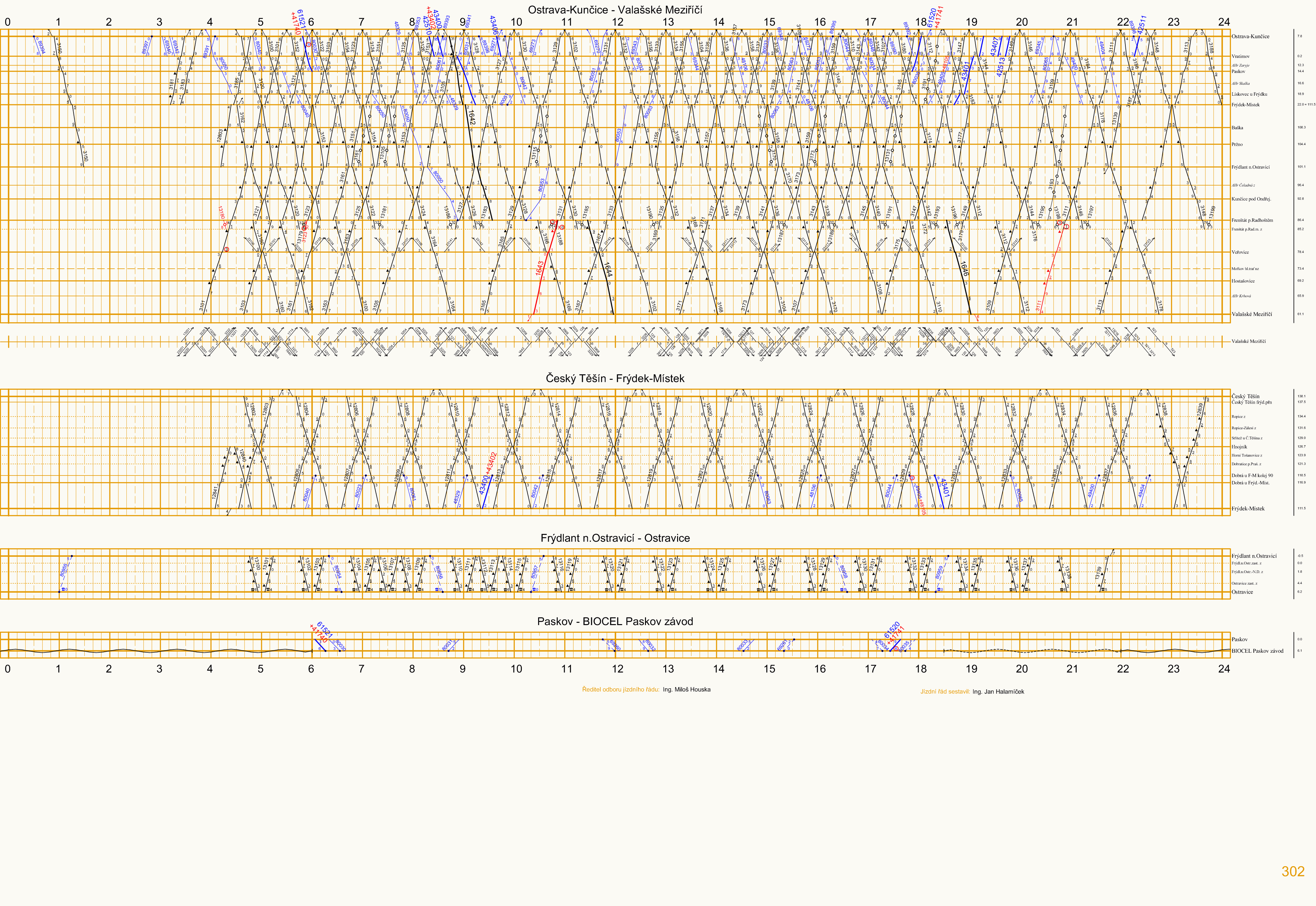This screenshot has height=906, width=1316.
Task: Select the 'BIOCEL Paskov závod' station label
Action: point(1257,651)
